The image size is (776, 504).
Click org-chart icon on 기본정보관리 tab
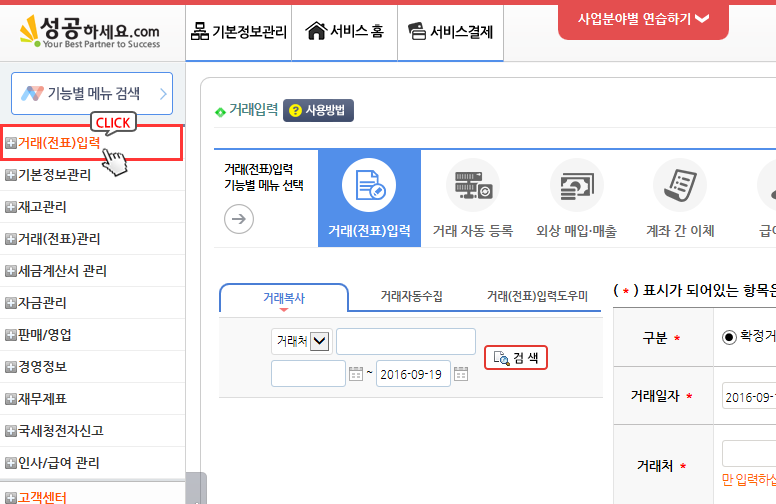(x=200, y=31)
